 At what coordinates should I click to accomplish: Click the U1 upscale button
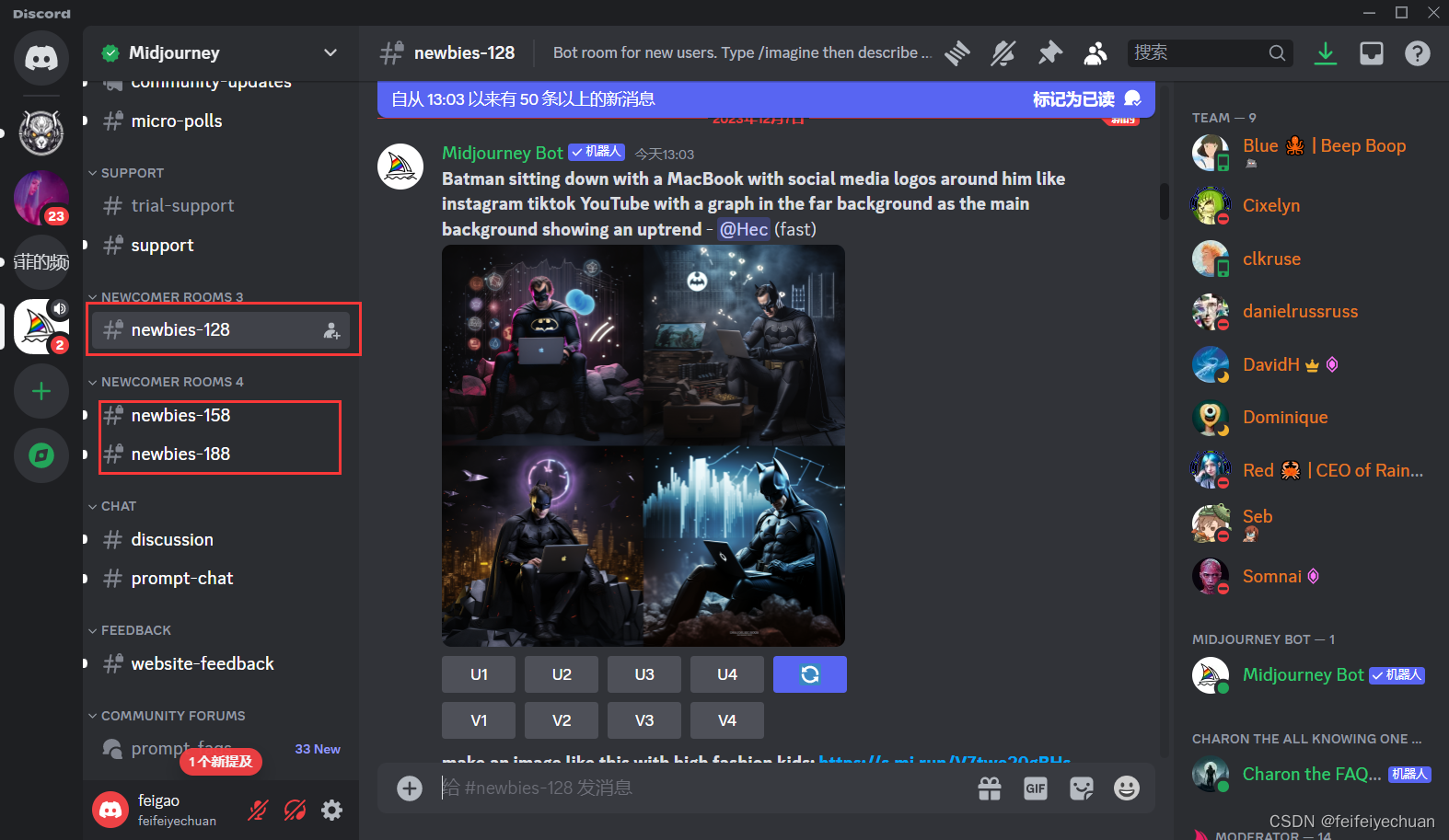pyautogui.click(x=479, y=674)
